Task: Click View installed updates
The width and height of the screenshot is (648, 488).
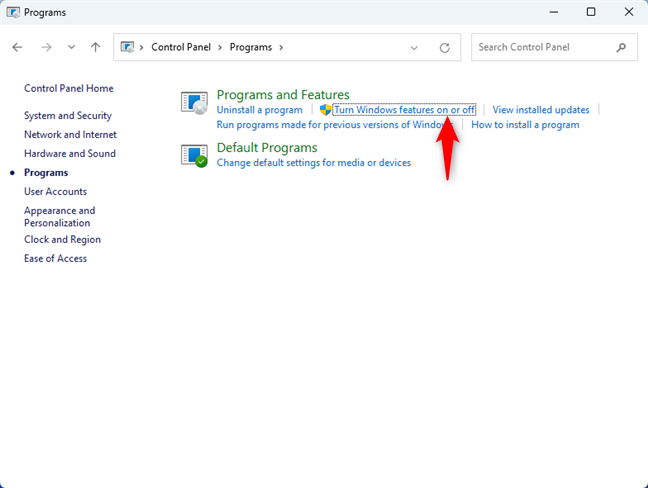Action: click(541, 110)
